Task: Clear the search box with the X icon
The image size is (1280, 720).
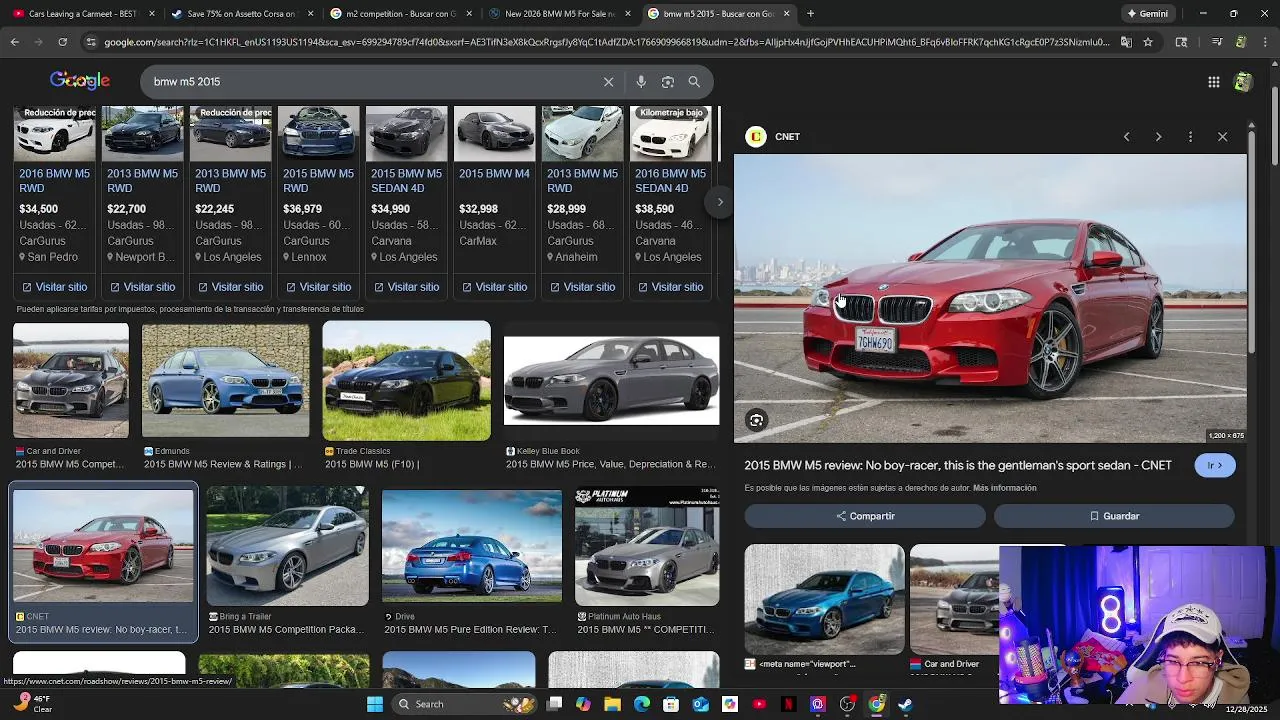Action: [608, 82]
